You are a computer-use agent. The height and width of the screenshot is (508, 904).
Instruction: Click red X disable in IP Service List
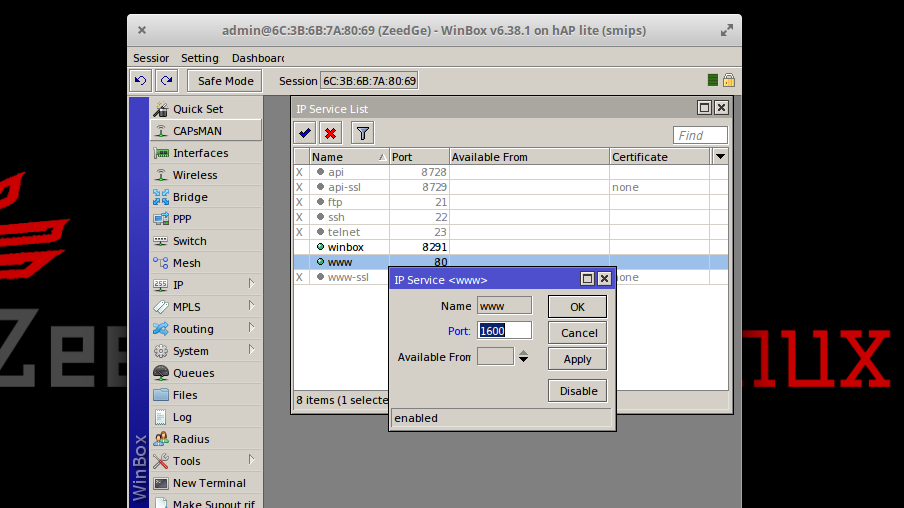[x=330, y=133]
